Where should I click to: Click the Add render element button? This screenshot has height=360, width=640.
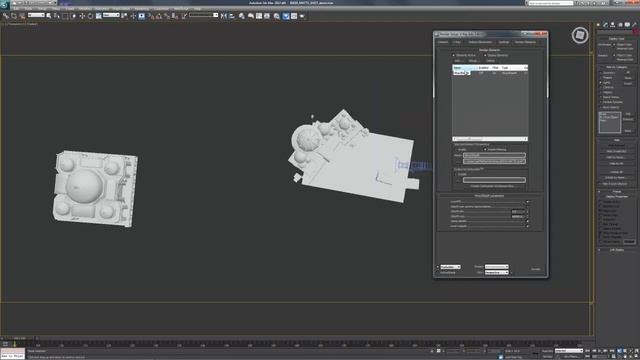point(458,61)
